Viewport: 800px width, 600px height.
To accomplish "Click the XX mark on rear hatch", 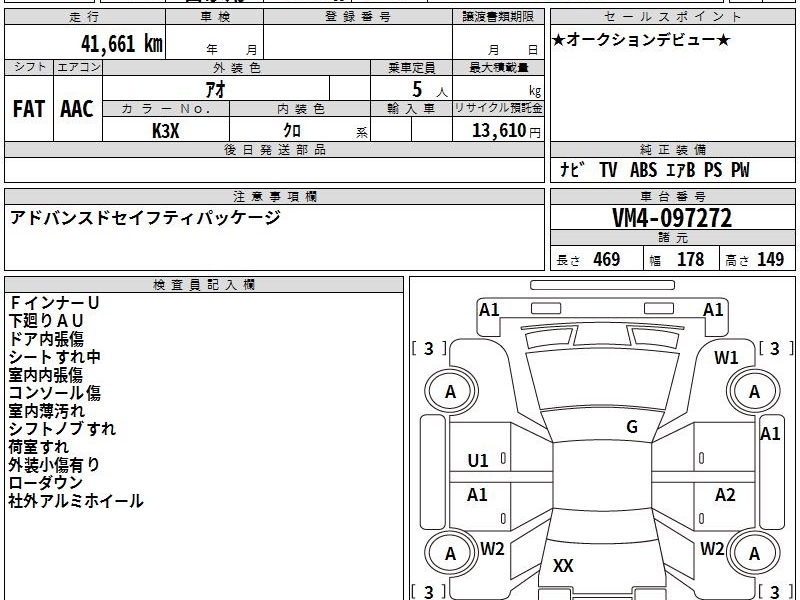I will tap(563, 565).
